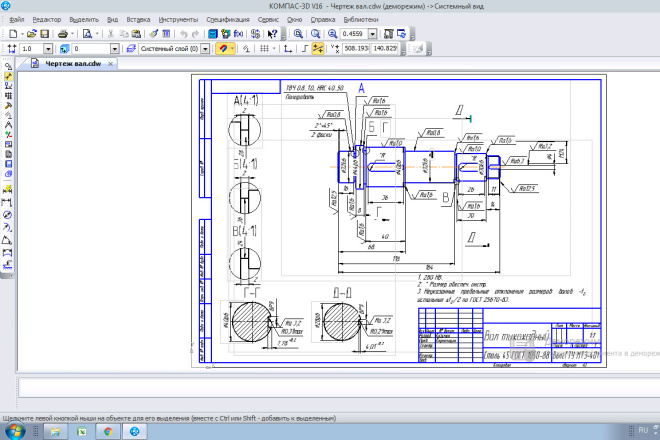Click the X coordinate field 508.193
The width and height of the screenshot is (660, 440).
click(x=356, y=48)
